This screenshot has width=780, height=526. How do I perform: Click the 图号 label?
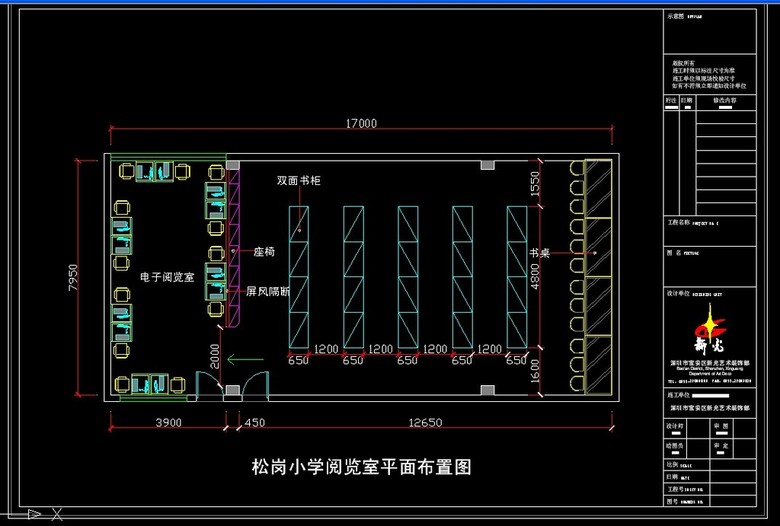pyautogui.click(x=673, y=501)
